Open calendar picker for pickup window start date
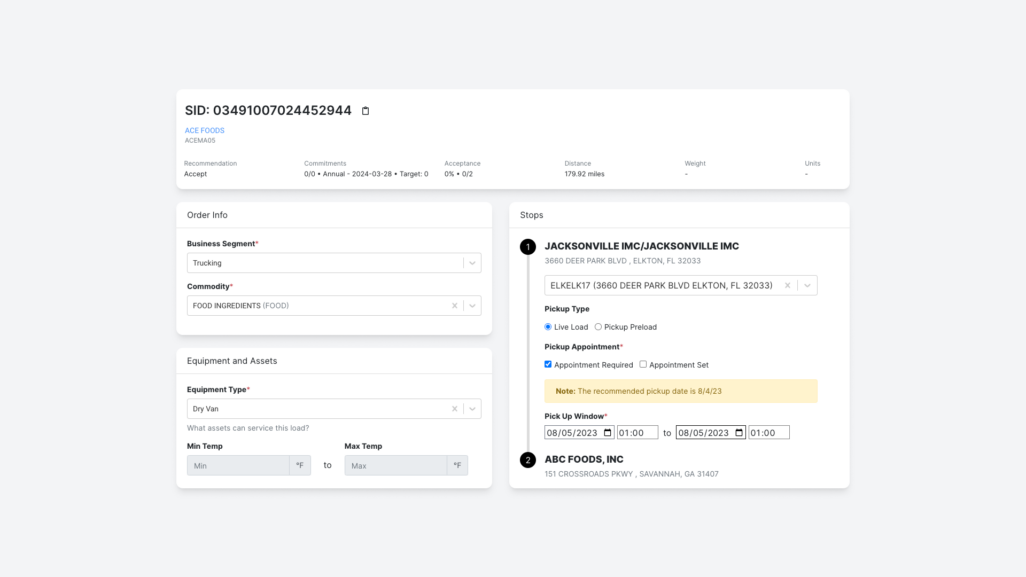The image size is (1026, 577). 607,433
